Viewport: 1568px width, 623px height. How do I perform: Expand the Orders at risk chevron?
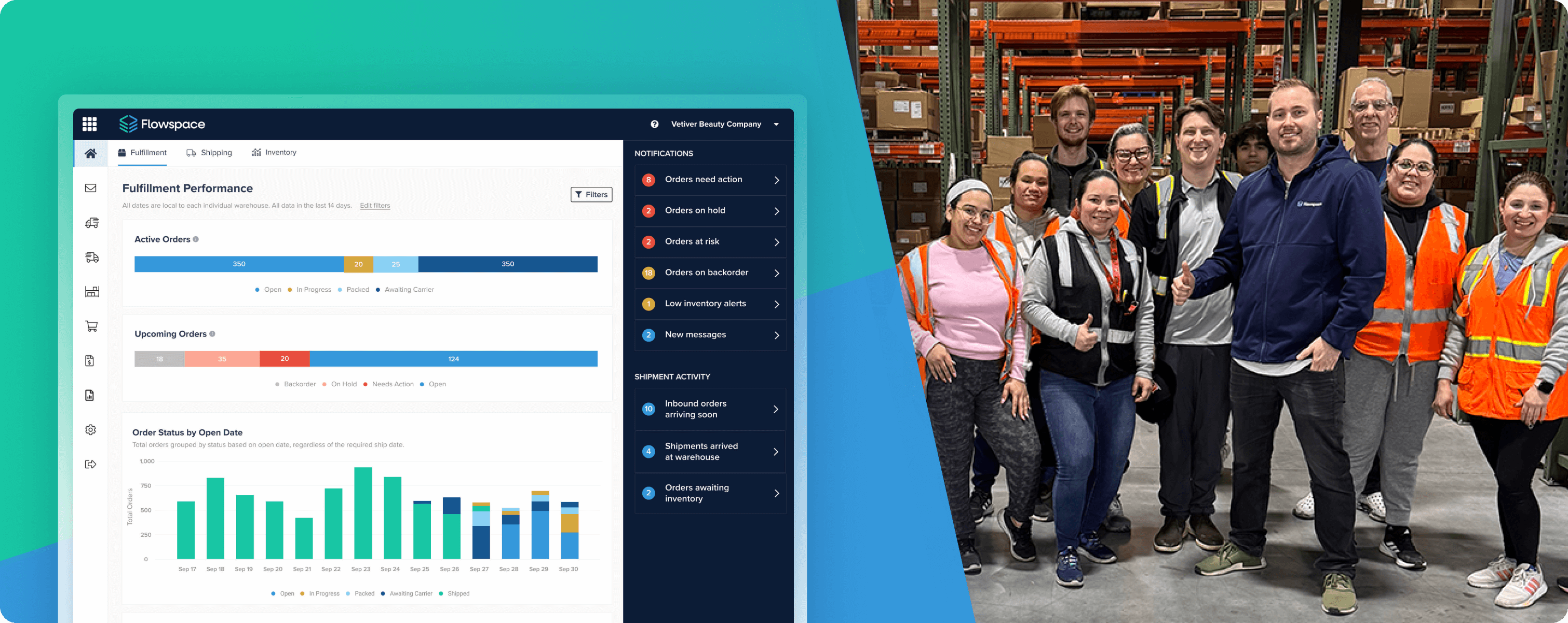777,242
